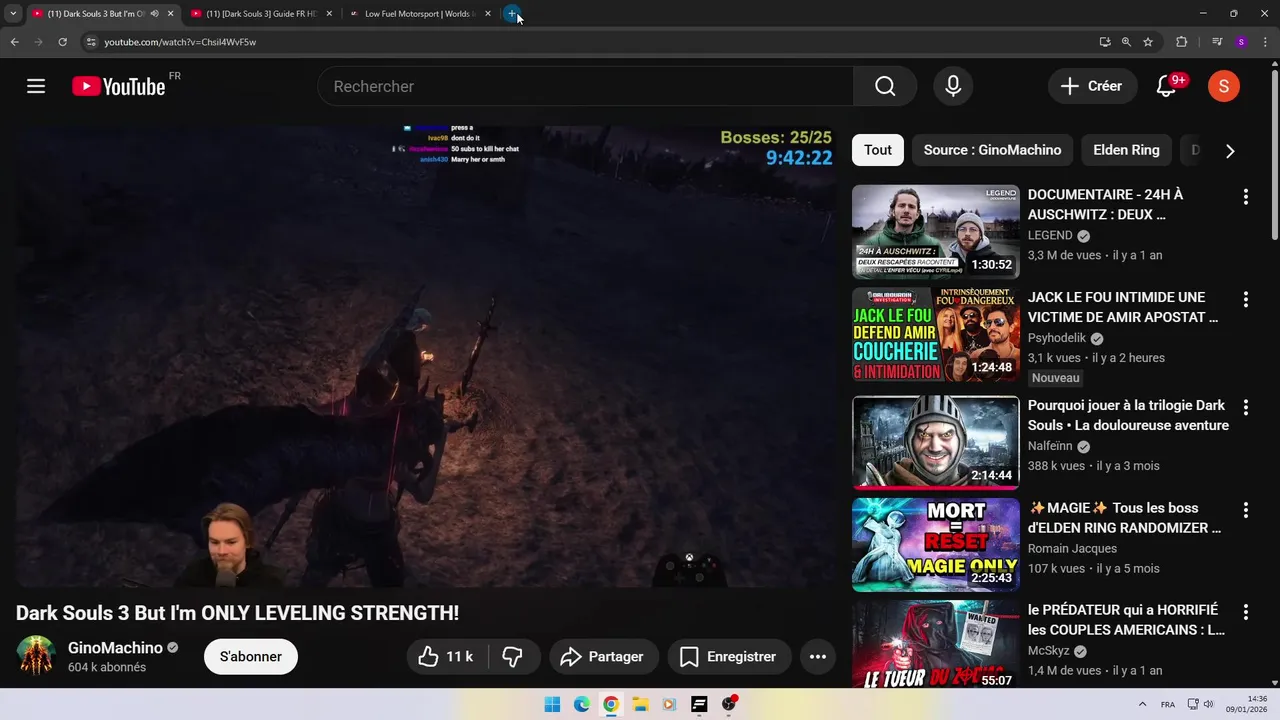View site information icon in address bar

[x=90, y=42]
